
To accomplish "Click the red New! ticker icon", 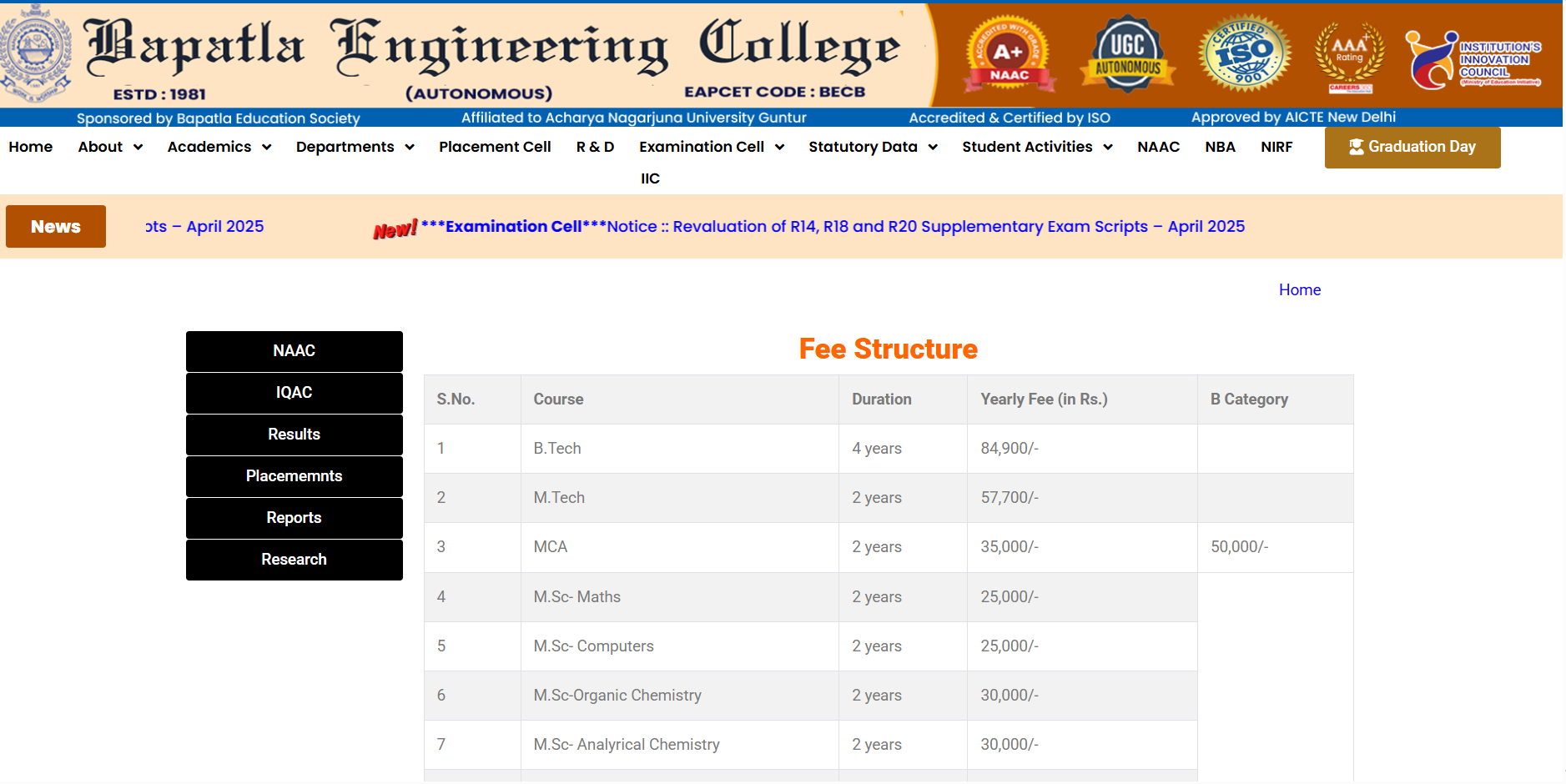I will [x=395, y=229].
